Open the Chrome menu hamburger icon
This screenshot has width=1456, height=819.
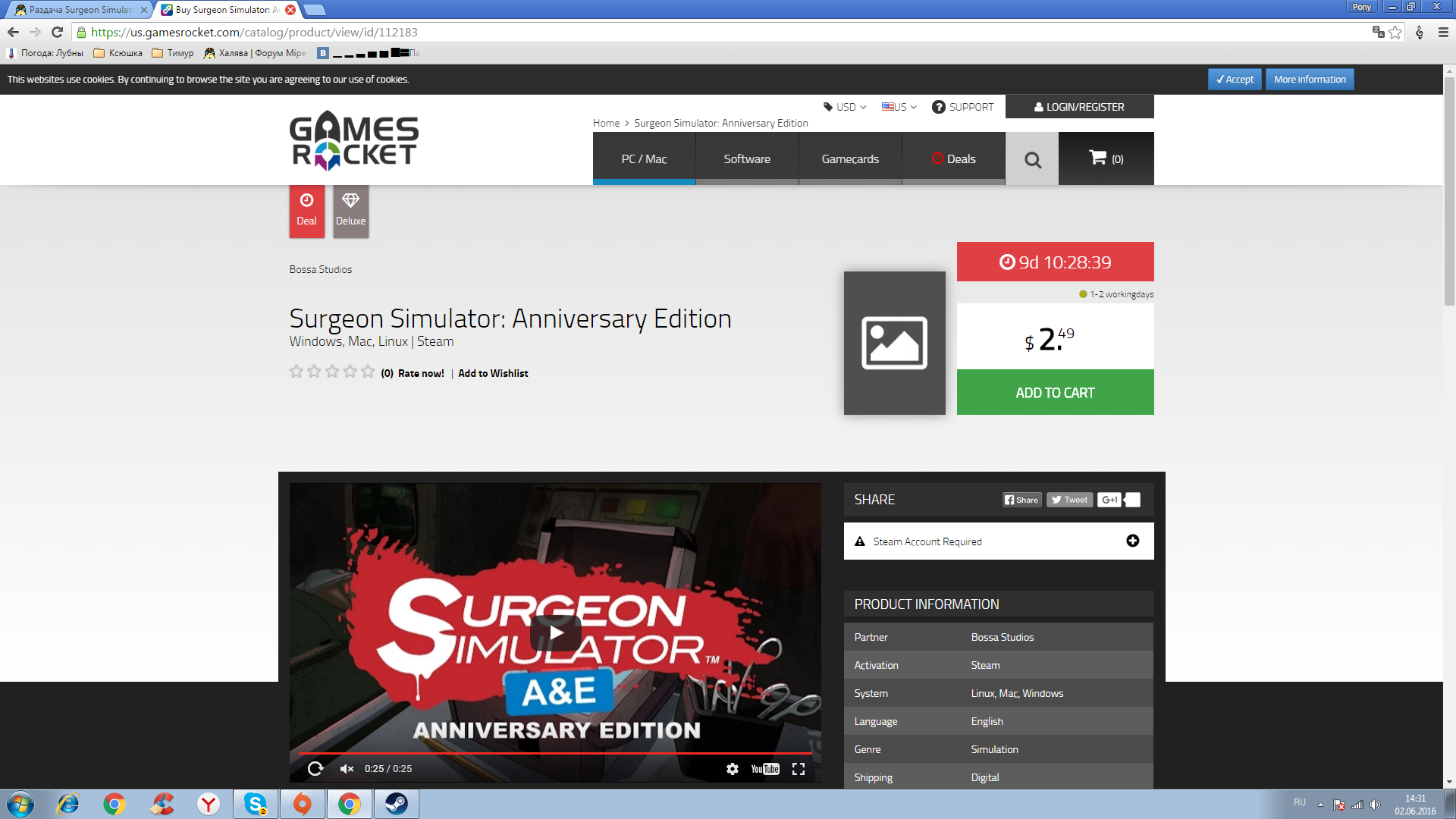point(1443,32)
